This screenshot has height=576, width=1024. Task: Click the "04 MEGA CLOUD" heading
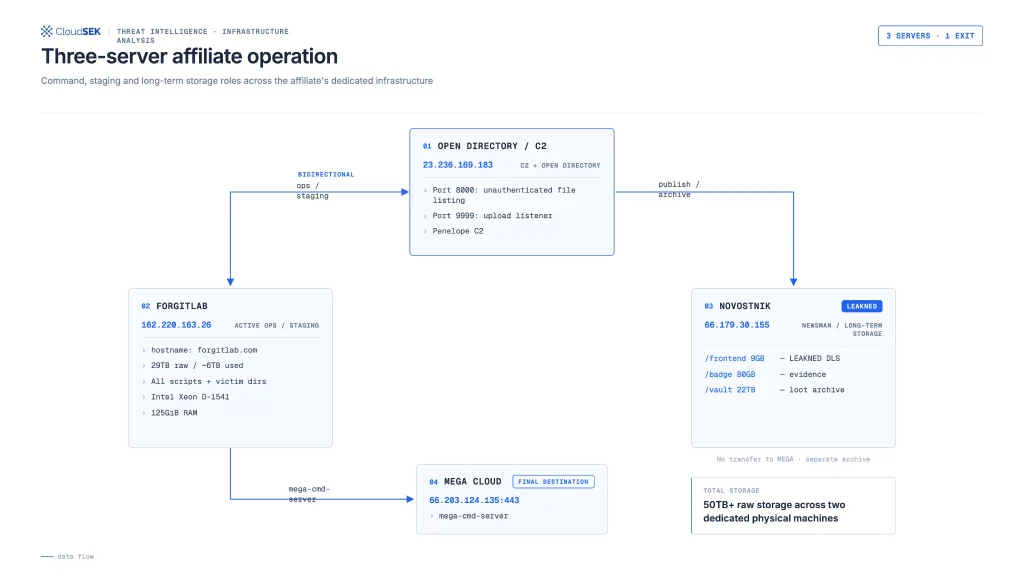(x=465, y=482)
